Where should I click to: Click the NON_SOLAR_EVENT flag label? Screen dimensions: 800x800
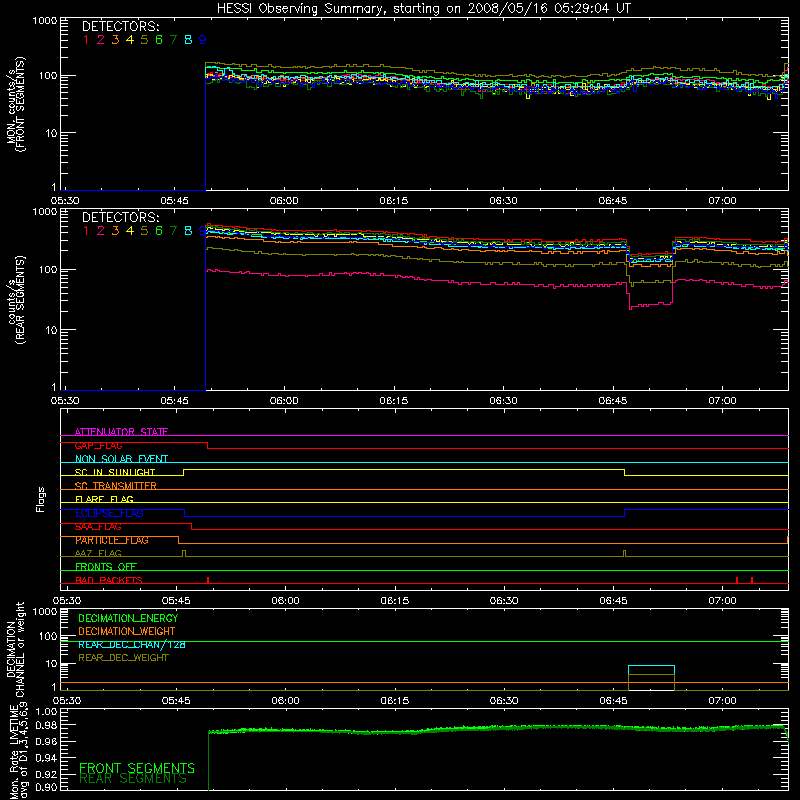[121, 459]
